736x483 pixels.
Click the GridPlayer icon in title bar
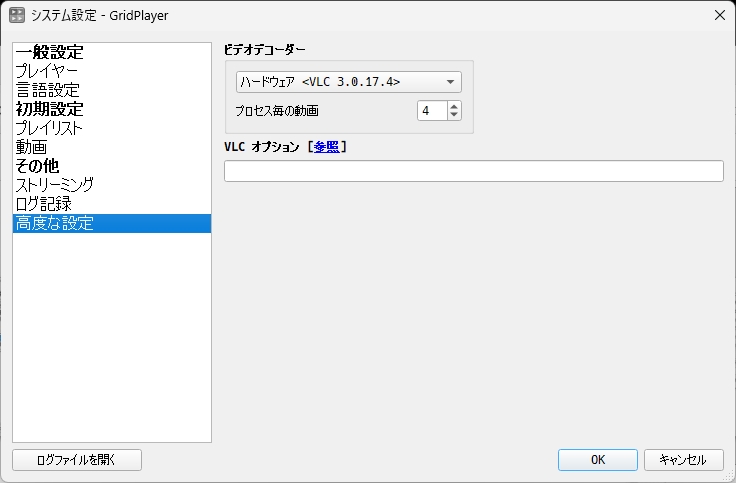[17, 15]
